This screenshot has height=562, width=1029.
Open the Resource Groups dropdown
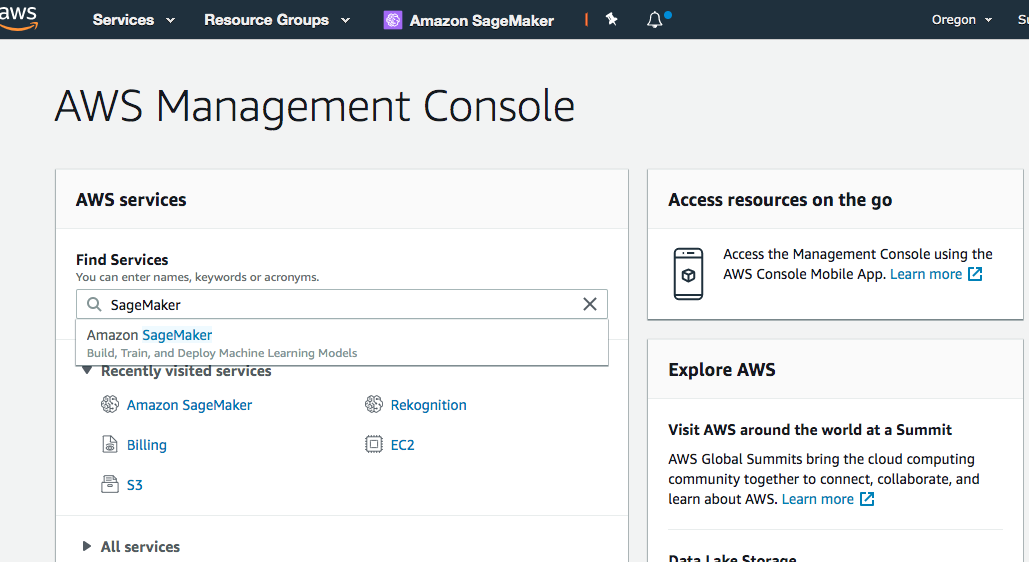[x=277, y=20]
